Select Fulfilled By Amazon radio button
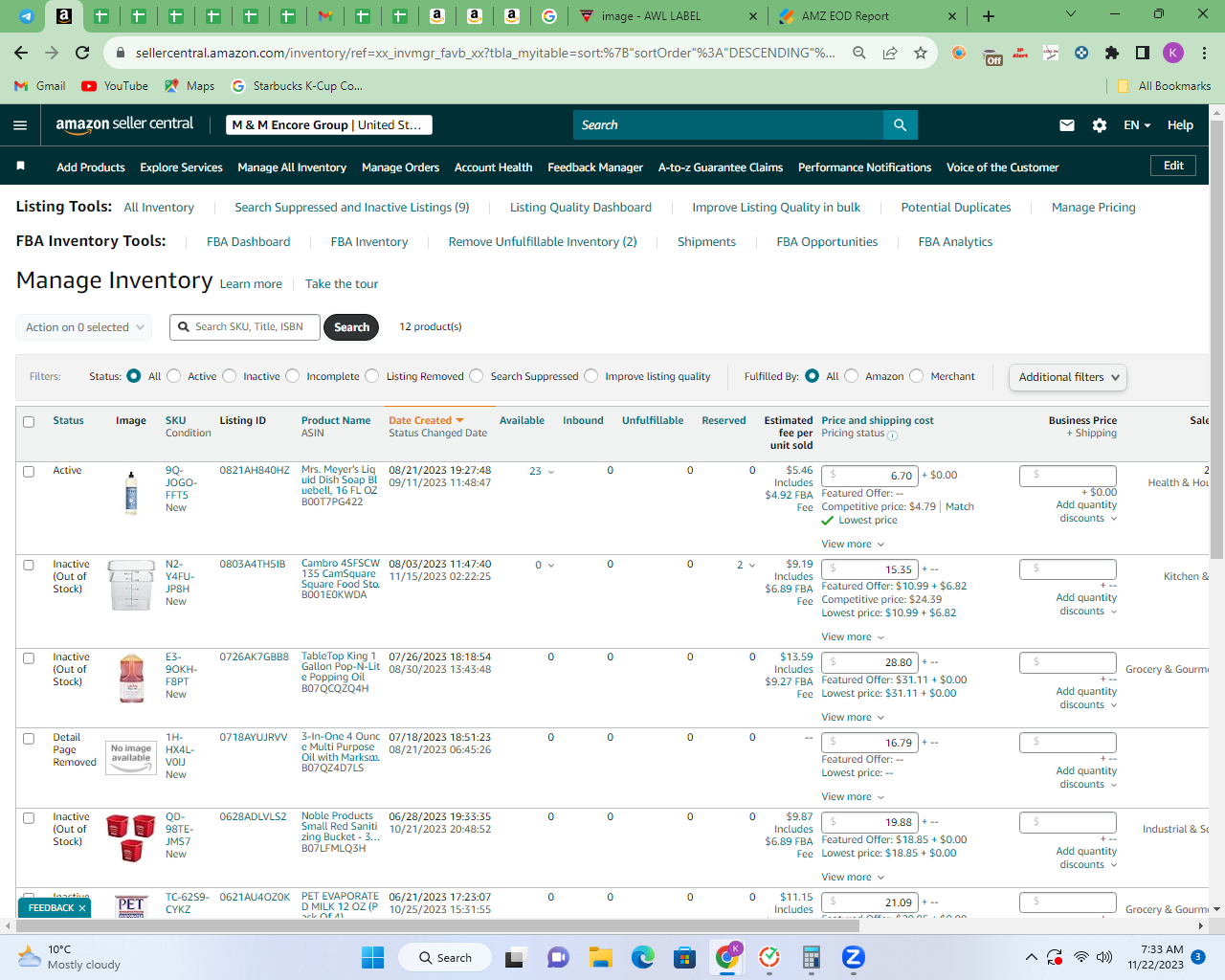This screenshot has height=980, width=1225. click(x=852, y=376)
